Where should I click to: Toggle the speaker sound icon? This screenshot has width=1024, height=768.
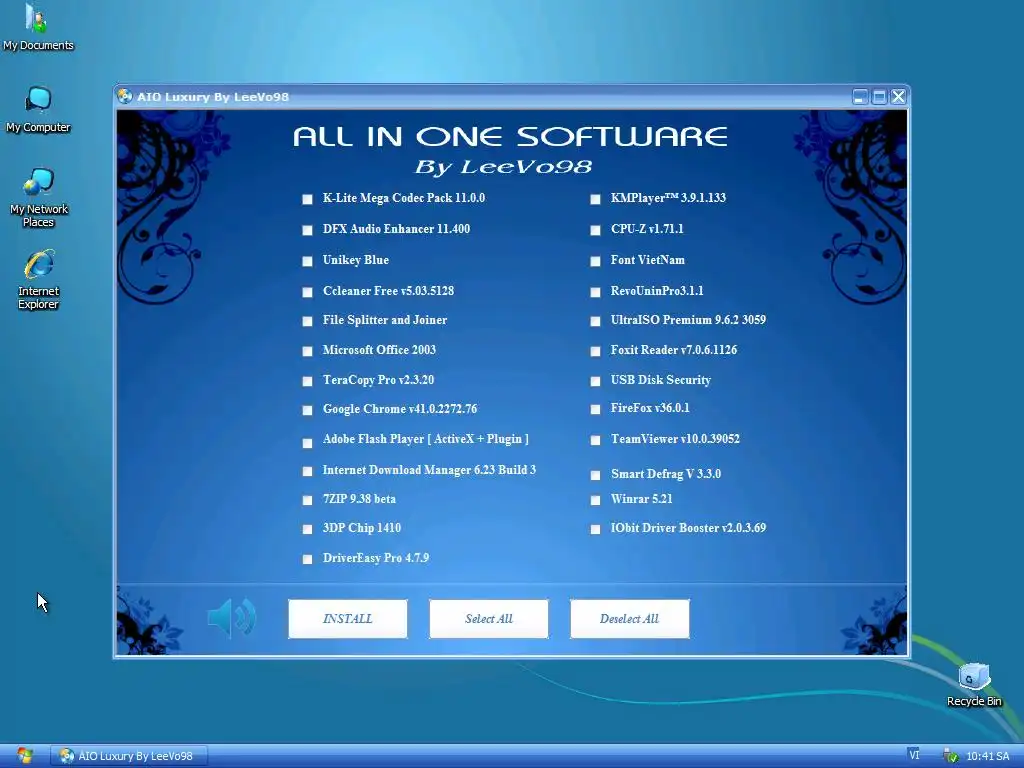click(232, 618)
